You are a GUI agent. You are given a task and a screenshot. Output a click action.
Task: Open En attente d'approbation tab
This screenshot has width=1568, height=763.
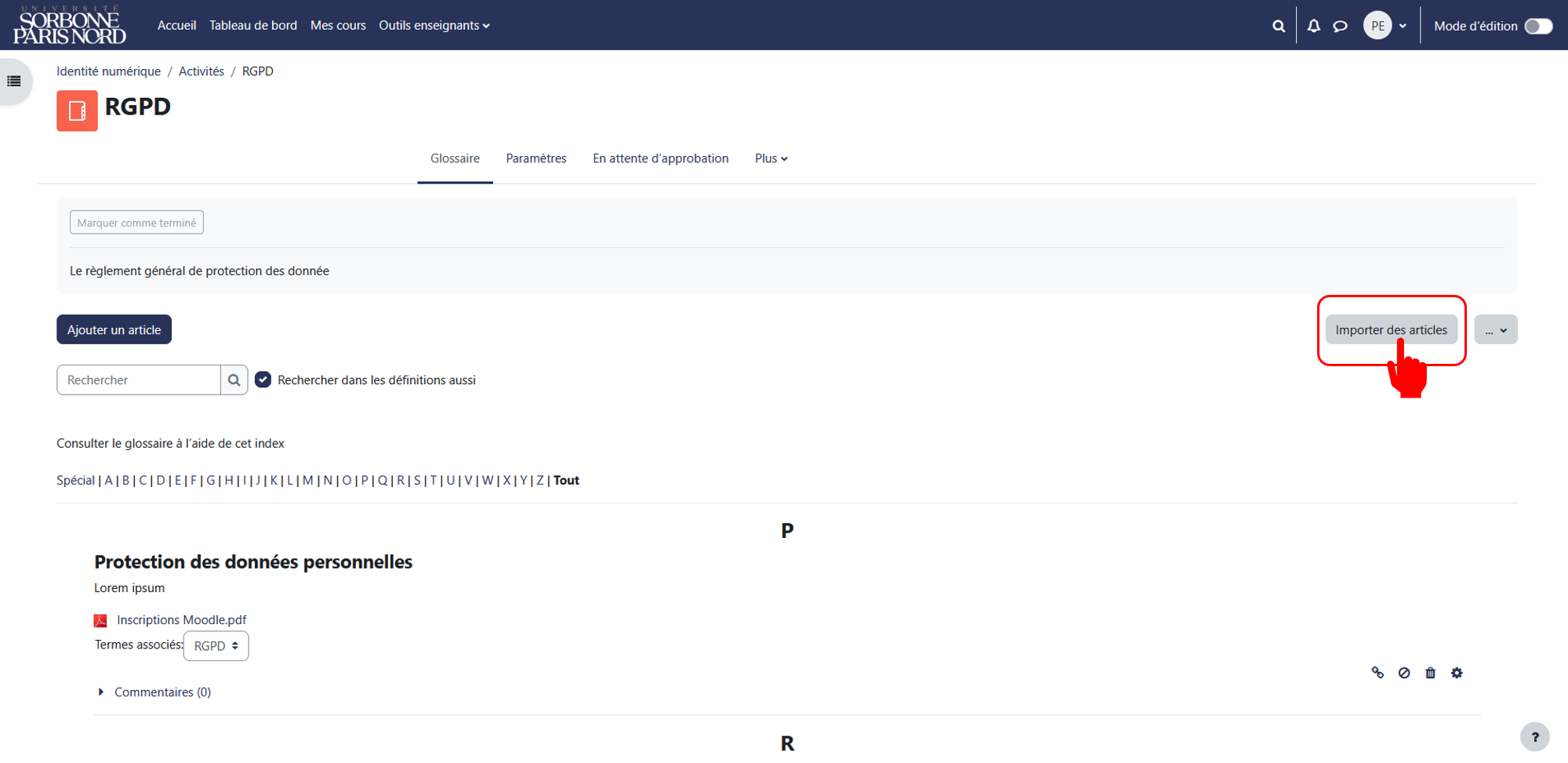[661, 158]
